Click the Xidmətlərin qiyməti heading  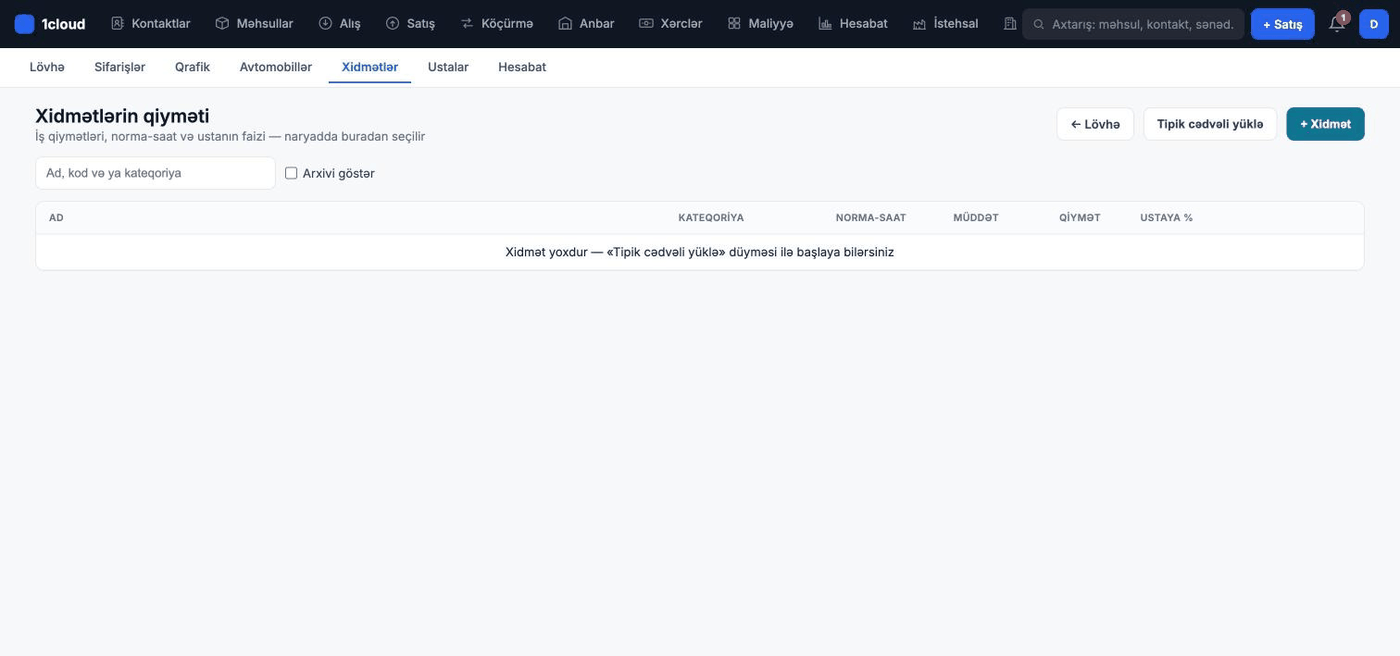122,116
